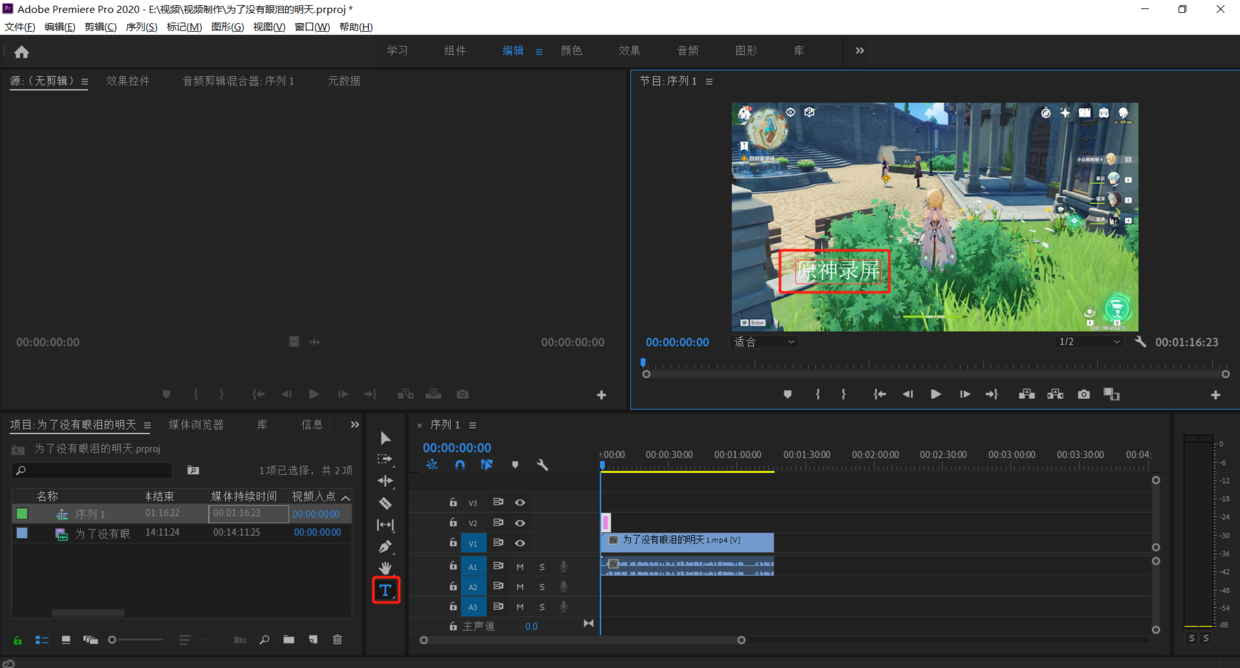Open the 序列(S) menu
Screen dimensions: 1240x668
coord(141,27)
